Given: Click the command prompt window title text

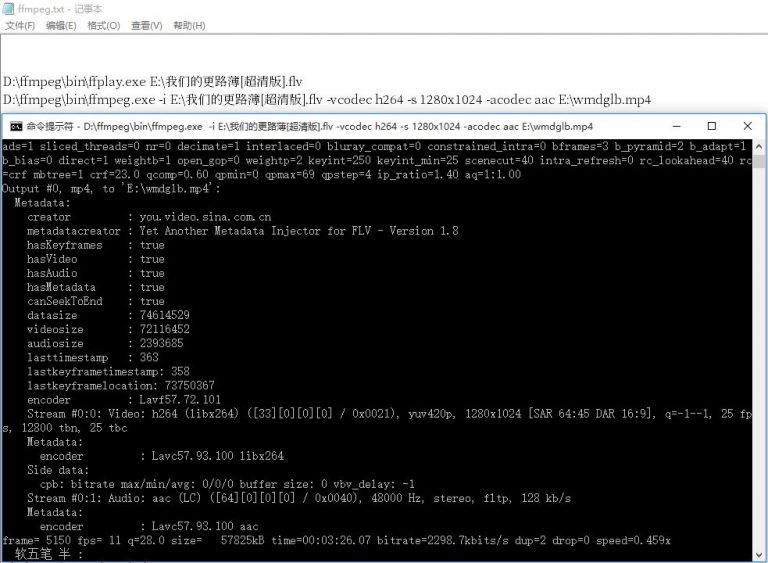Looking at the screenshot, I should click(x=310, y=126).
